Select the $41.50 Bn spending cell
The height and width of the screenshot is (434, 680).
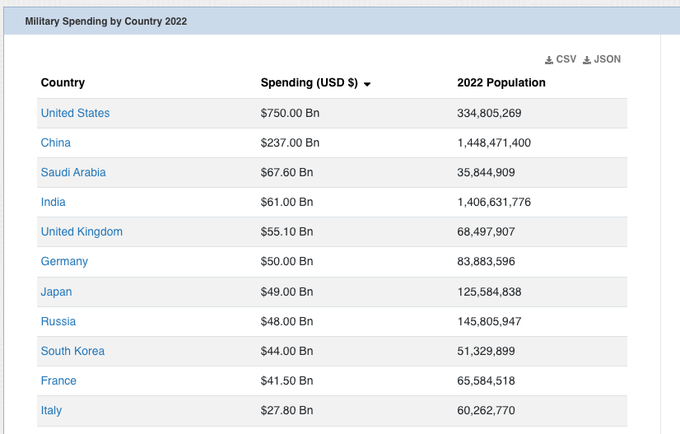click(287, 381)
